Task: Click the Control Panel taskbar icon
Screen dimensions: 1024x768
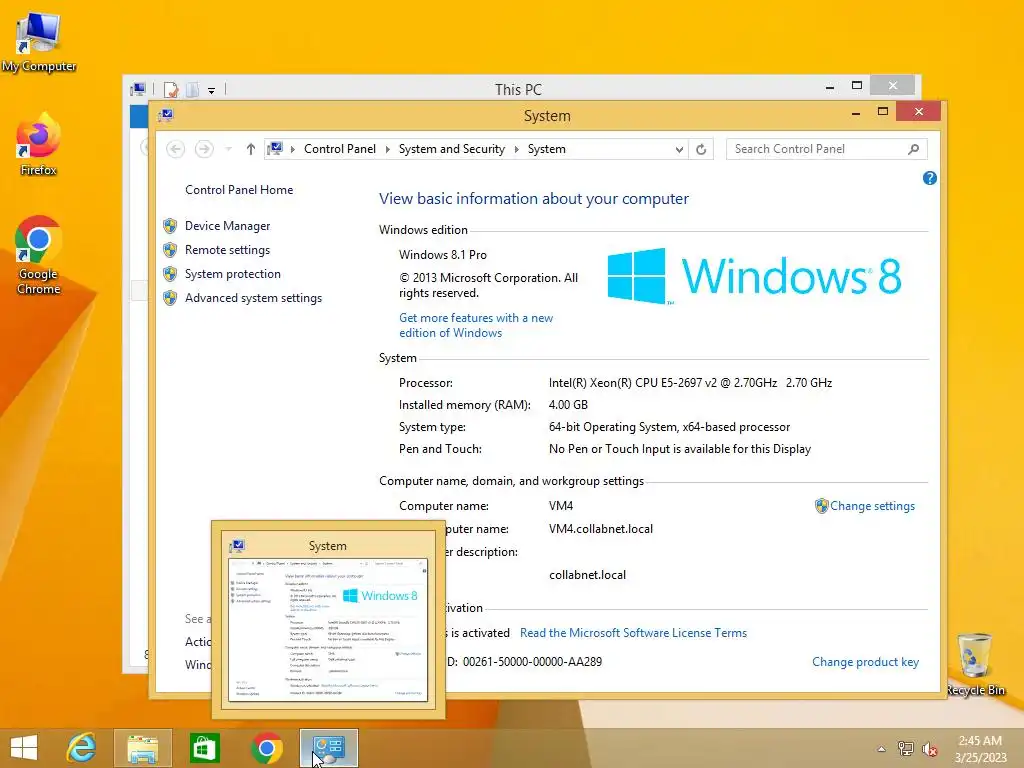Action: point(328,748)
